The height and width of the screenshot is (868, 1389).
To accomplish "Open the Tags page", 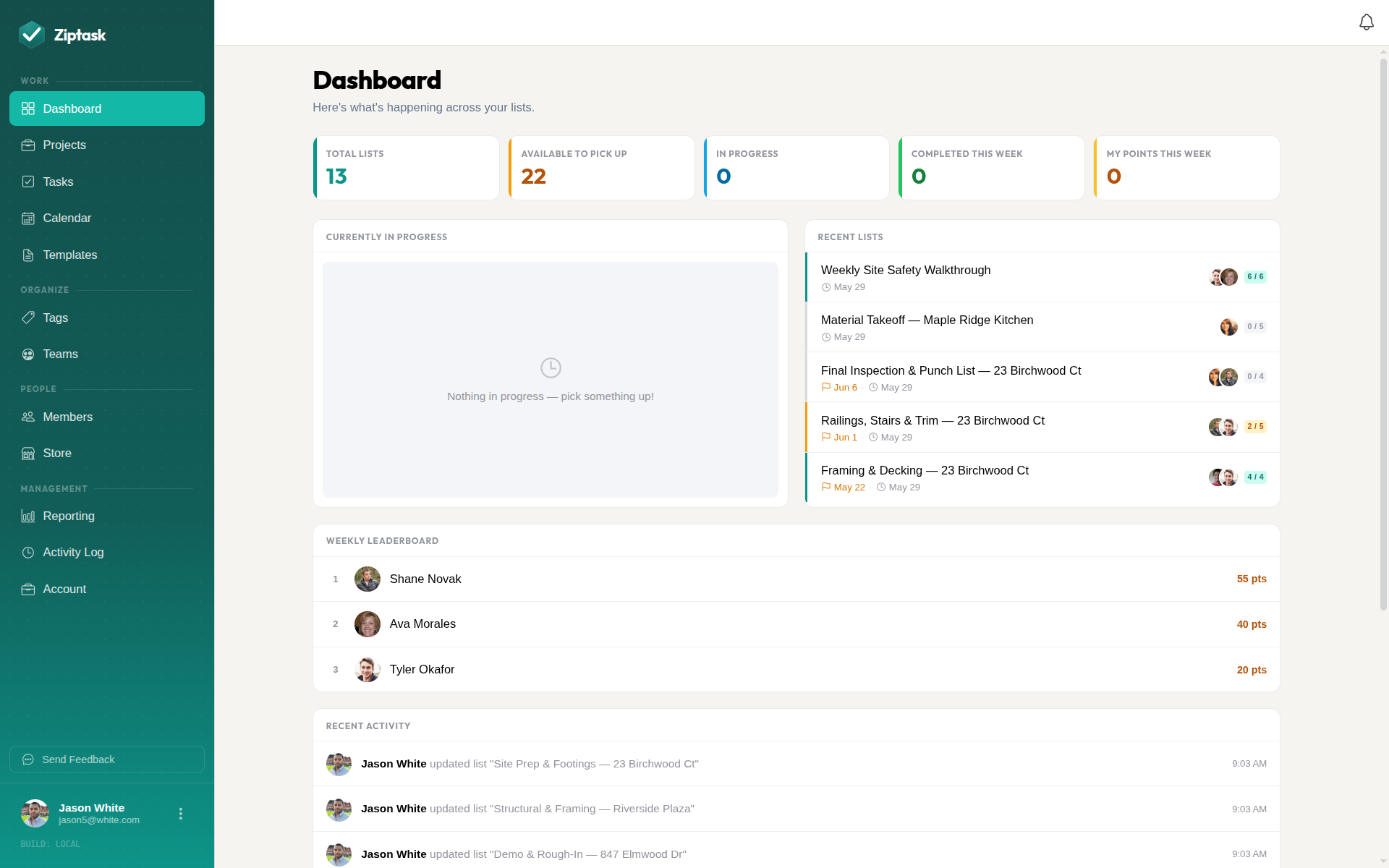I will click(x=107, y=318).
